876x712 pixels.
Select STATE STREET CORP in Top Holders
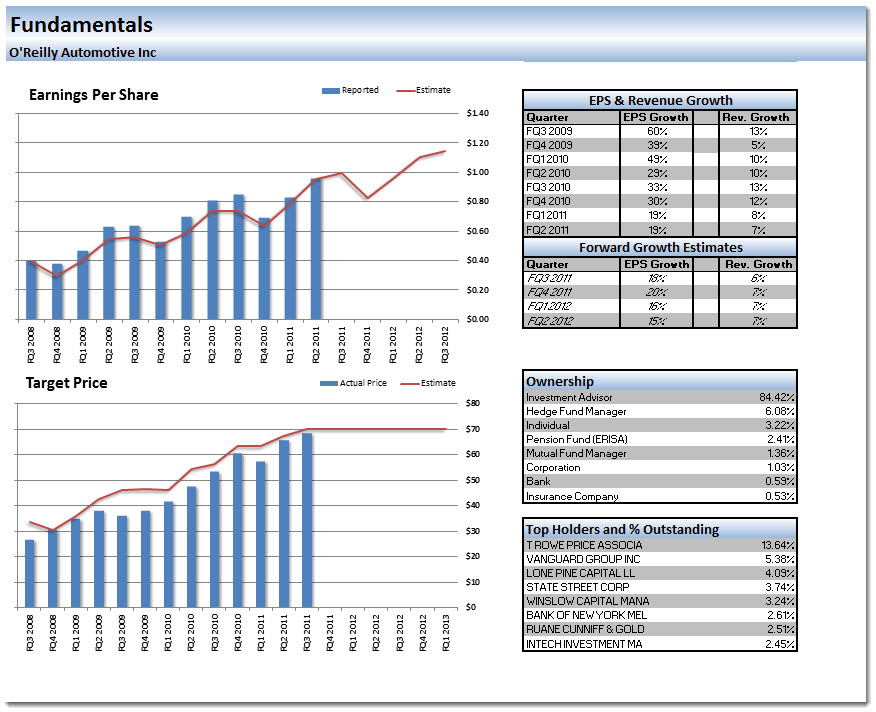coord(577,587)
